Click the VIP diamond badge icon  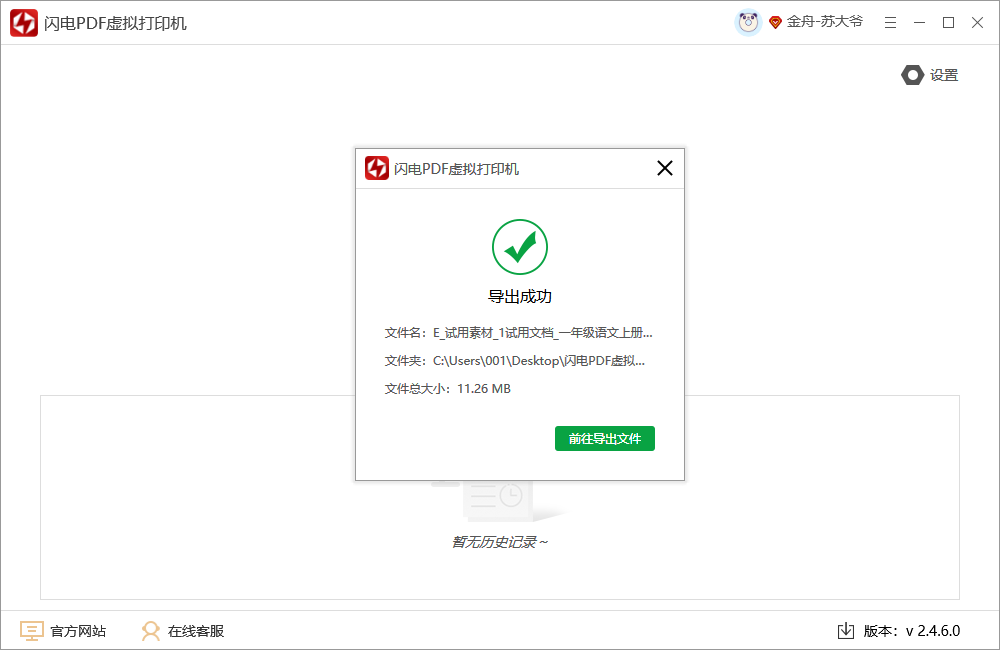(775, 23)
